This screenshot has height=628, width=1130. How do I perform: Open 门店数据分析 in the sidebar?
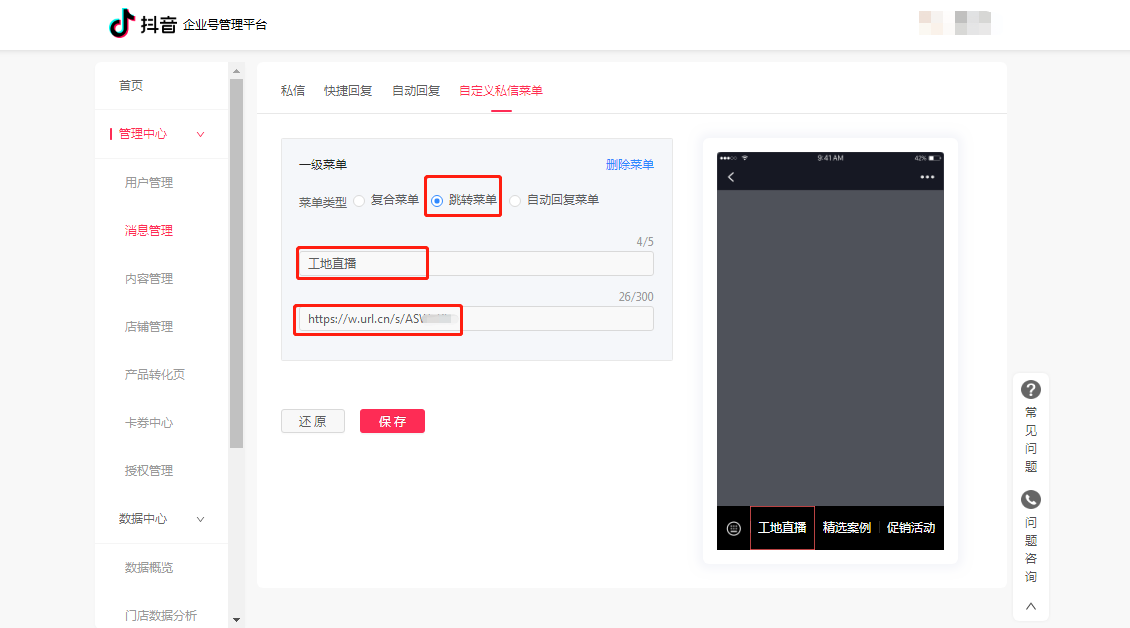(x=160, y=615)
